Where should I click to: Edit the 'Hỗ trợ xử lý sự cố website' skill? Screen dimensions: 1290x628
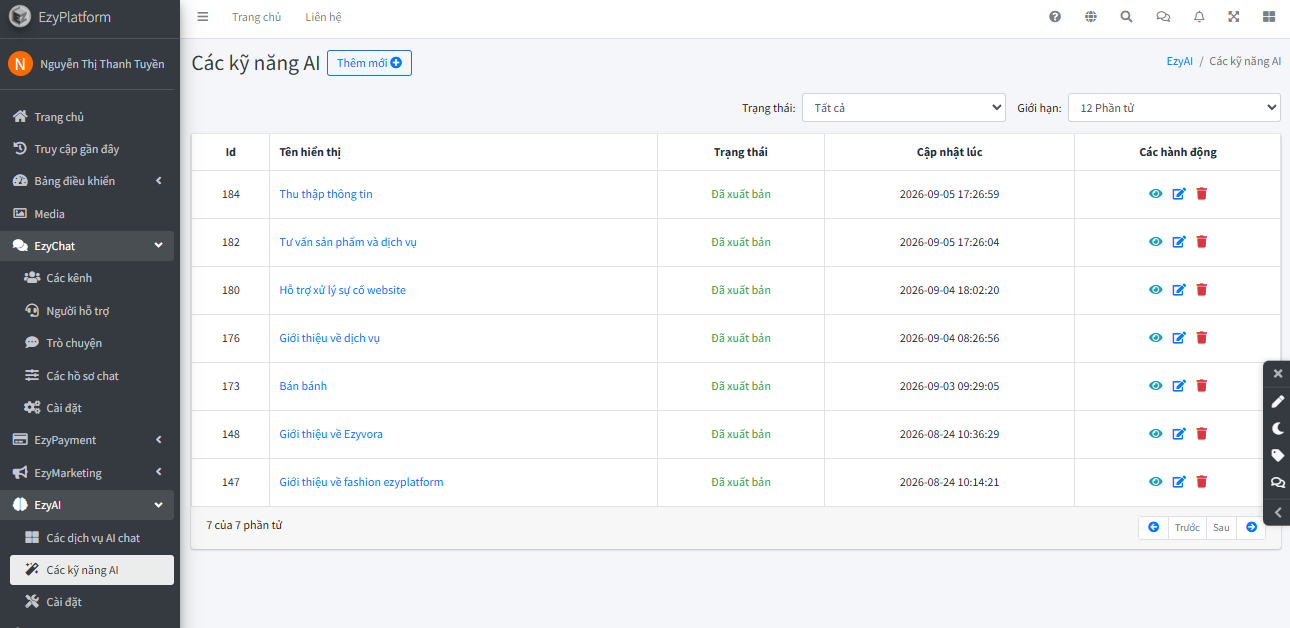[1179, 290]
